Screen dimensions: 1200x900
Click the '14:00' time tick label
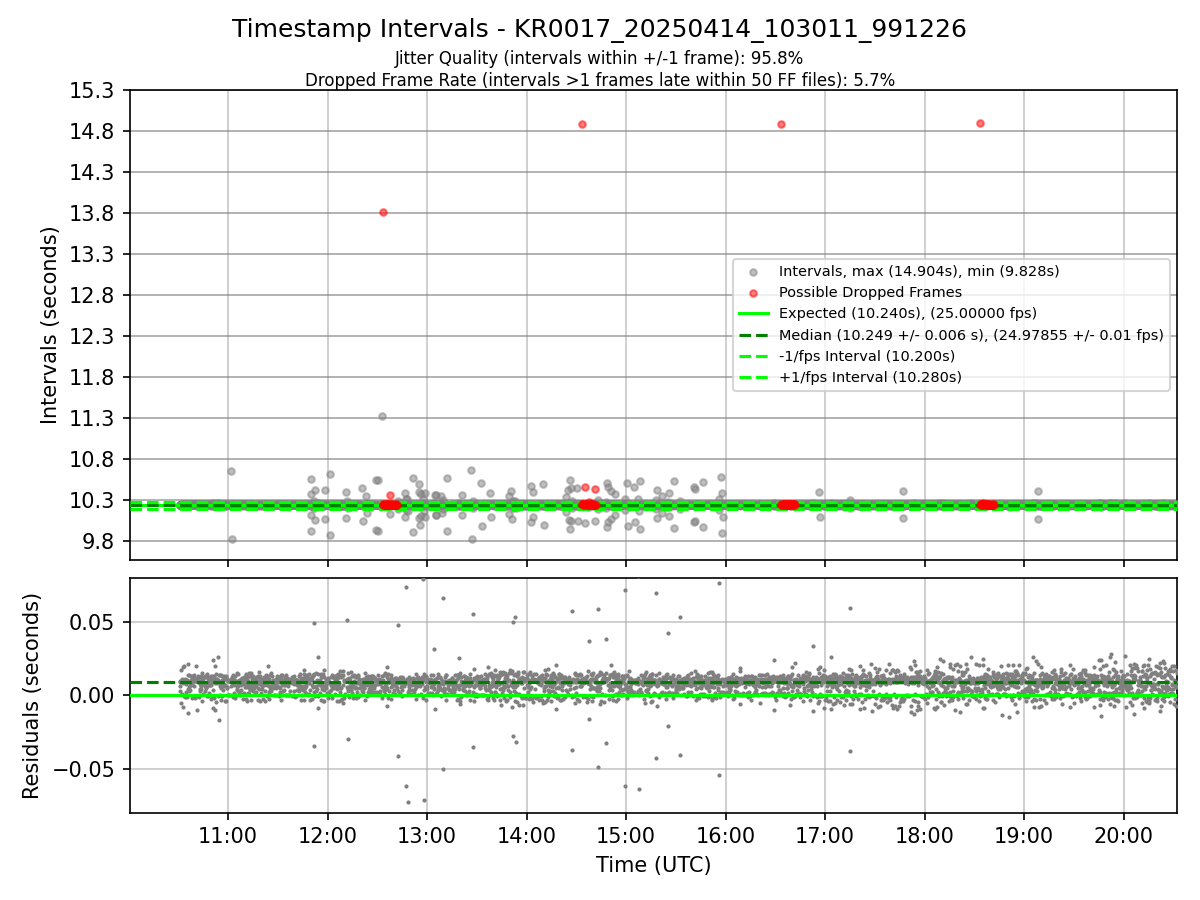point(526,835)
